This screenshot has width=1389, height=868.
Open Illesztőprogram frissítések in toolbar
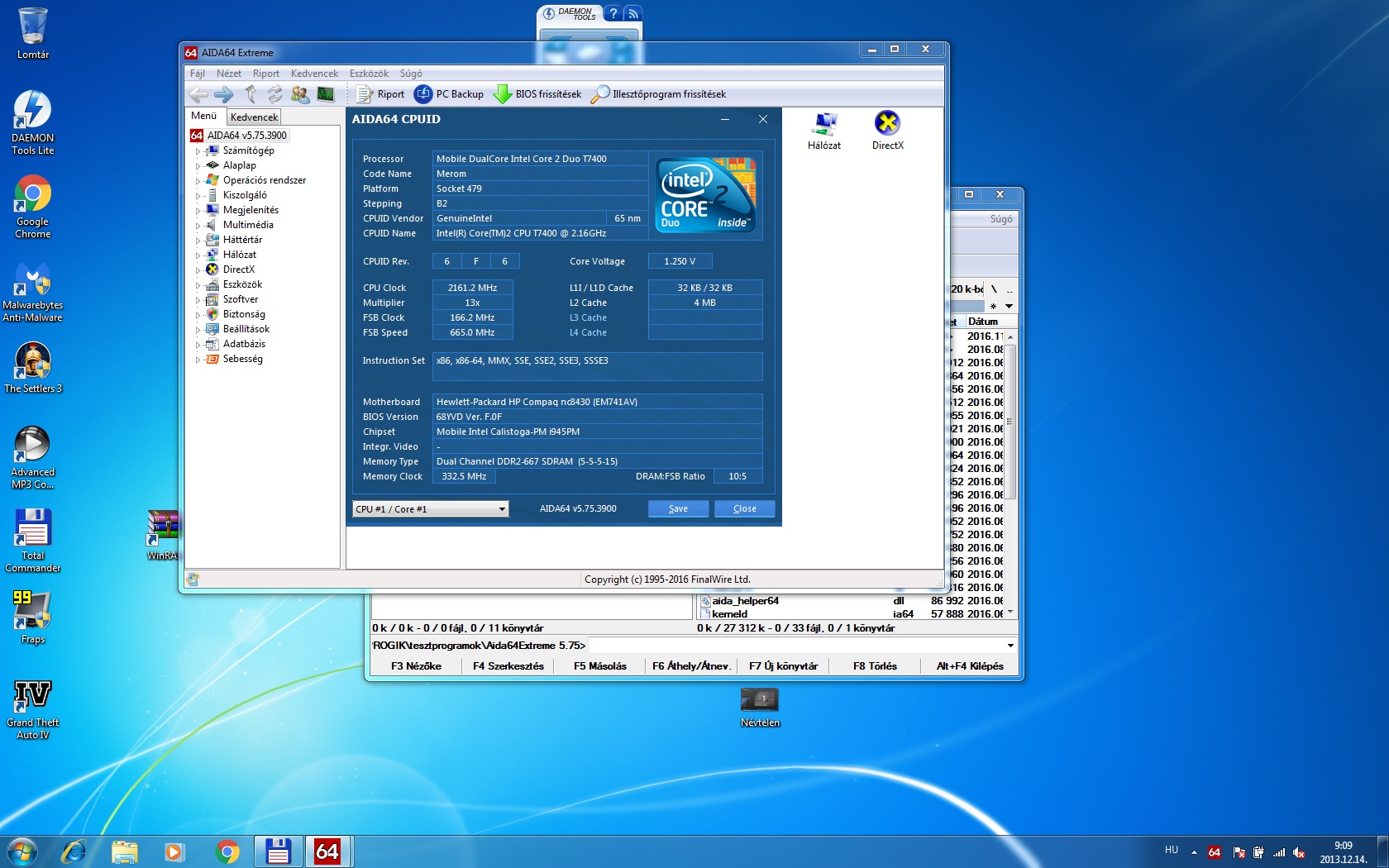658,94
